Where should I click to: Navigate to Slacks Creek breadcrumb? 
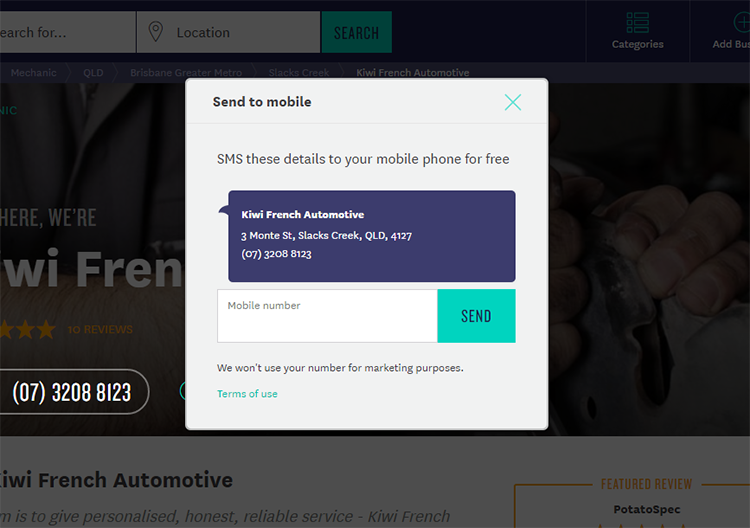point(299,73)
